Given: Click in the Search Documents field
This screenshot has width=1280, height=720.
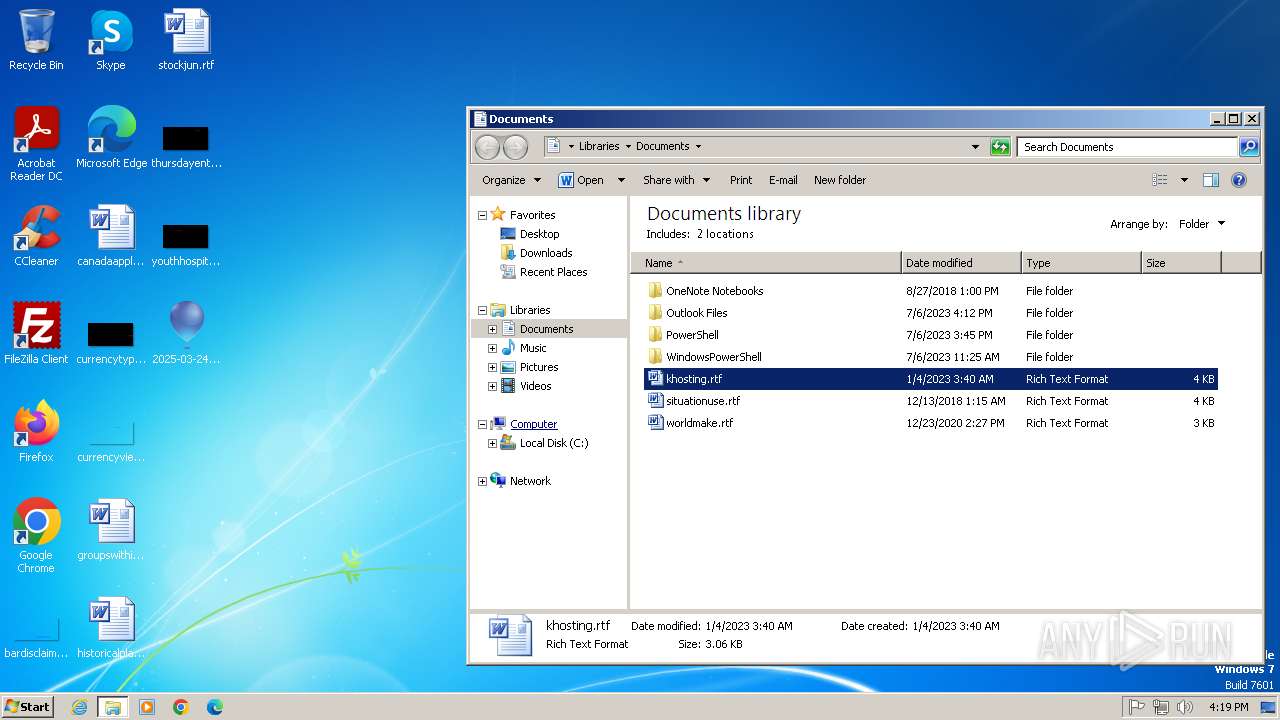Looking at the screenshot, I should [1127, 147].
